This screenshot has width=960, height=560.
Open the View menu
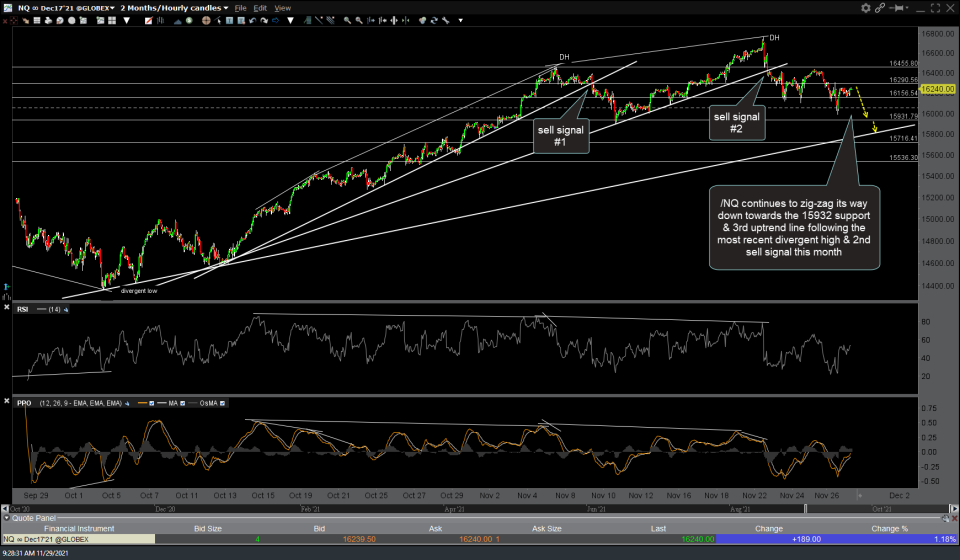pos(282,8)
